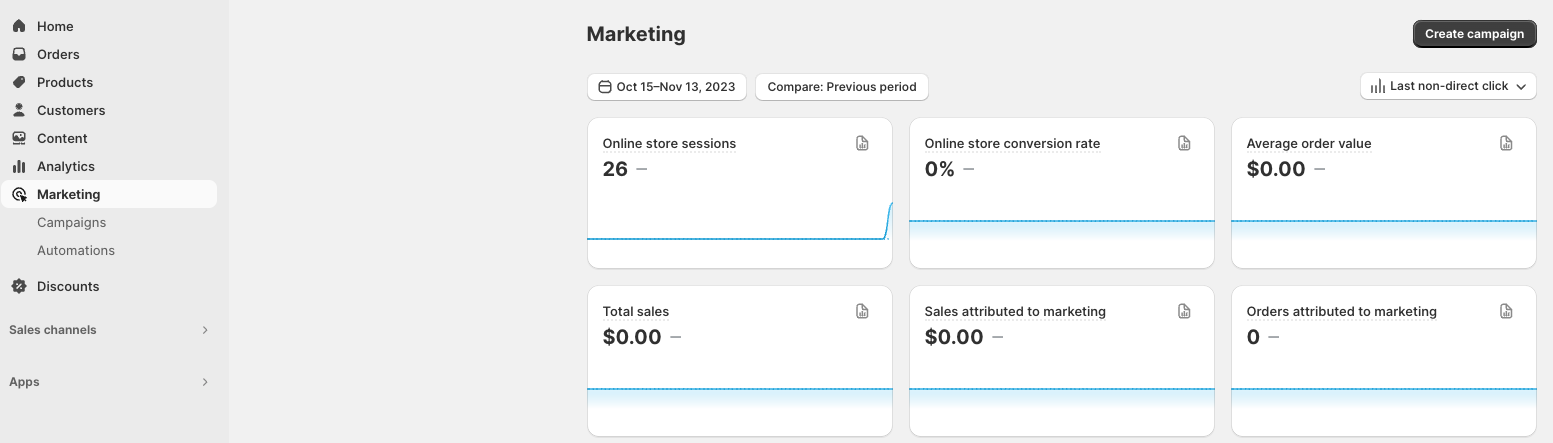The width and height of the screenshot is (1553, 443).
Task: Click the Products tag icon
Action: pos(19,82)
